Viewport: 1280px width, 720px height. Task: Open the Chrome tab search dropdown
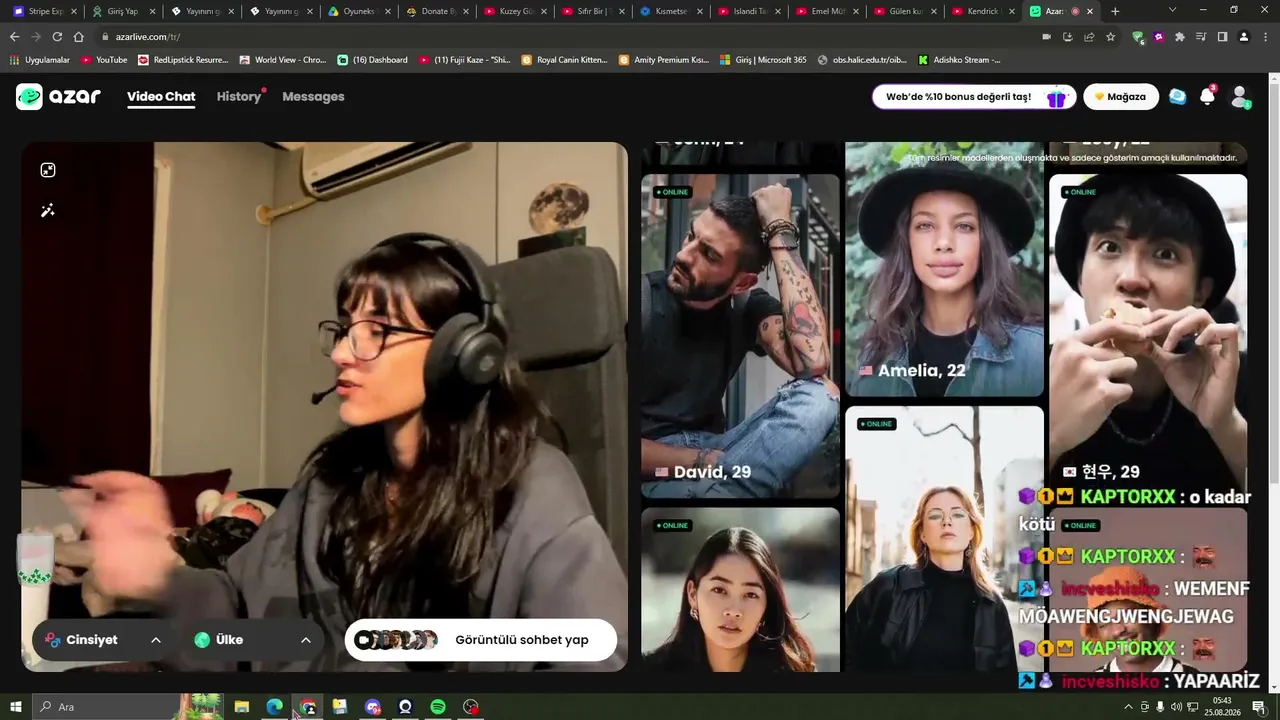1172,11
